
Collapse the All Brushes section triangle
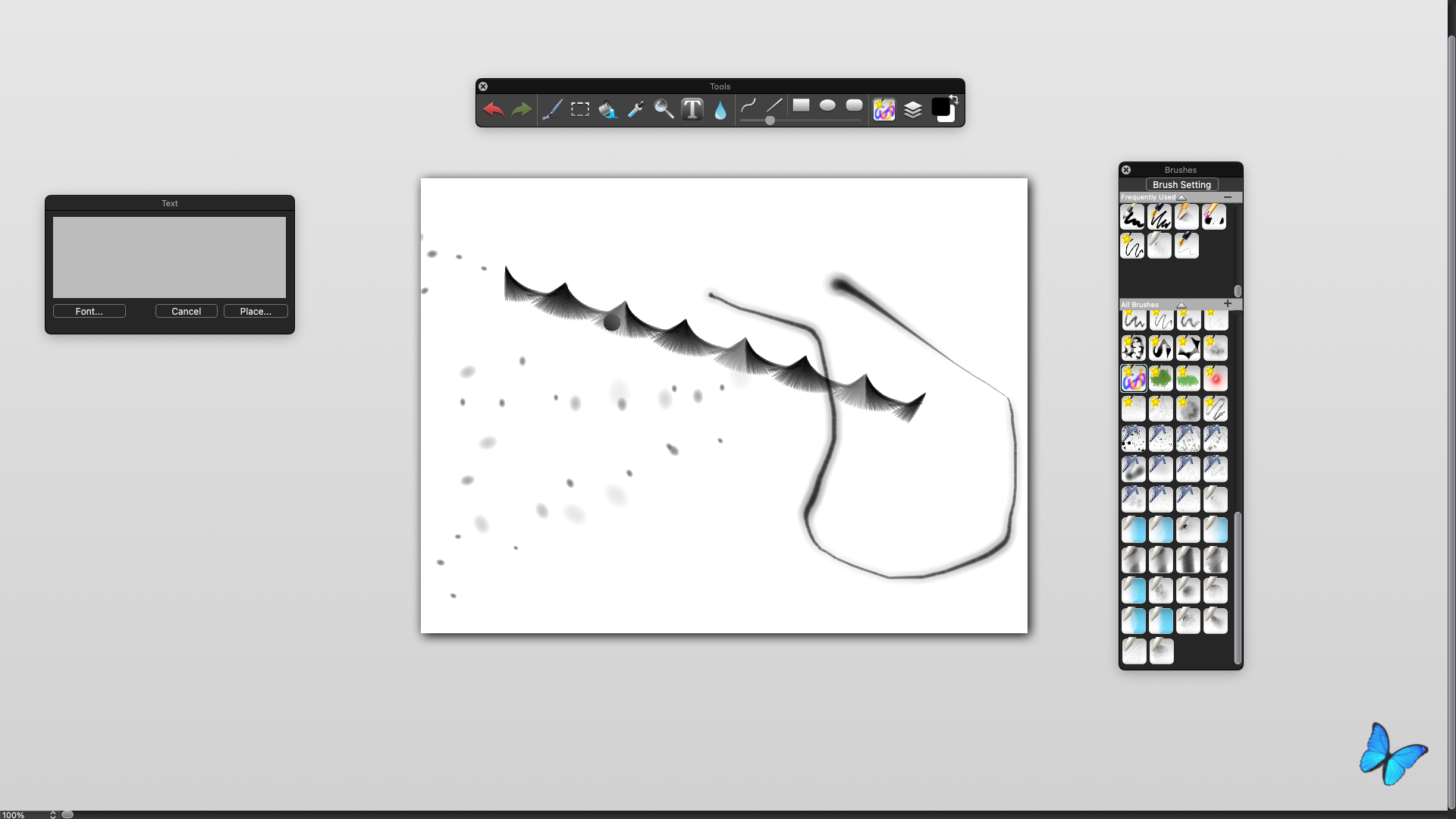(x=1181, y=305)
